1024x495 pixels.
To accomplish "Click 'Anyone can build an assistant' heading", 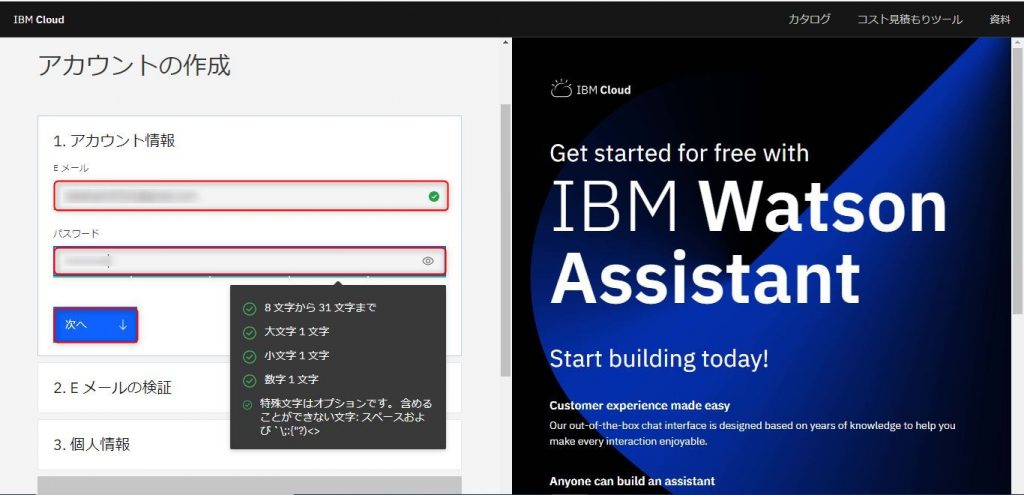I will (632, 481).
